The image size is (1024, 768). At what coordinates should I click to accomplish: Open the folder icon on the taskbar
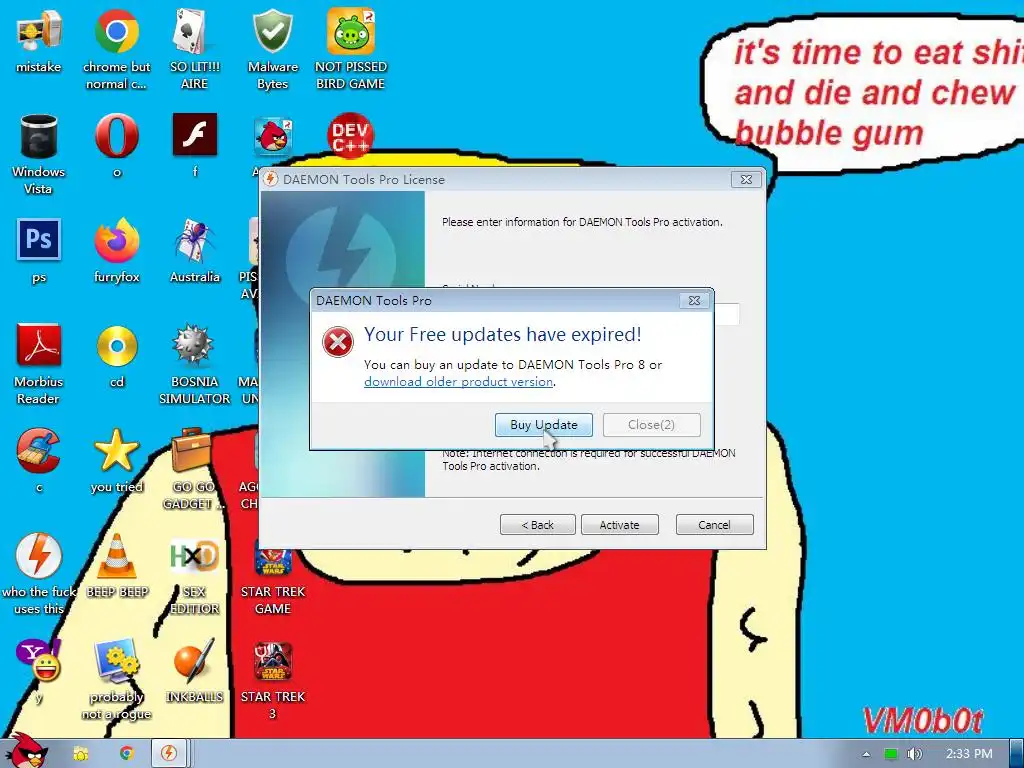coord(81,753)
